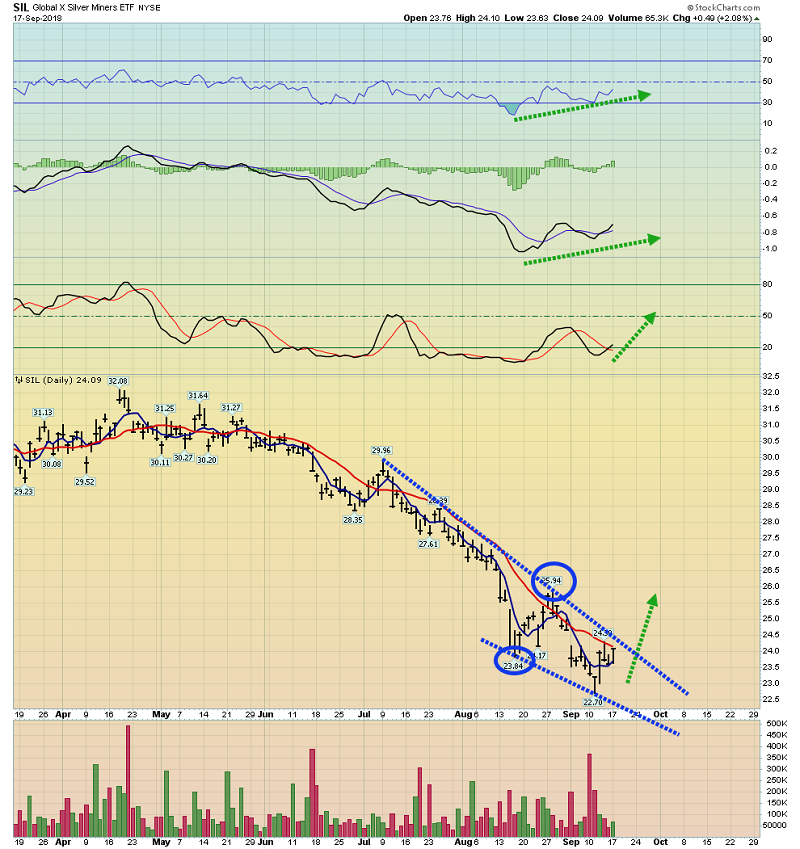The width and height of the screenshot is (800, 849).
Task: Click the Low 23.63 header value
Action: [x=526, y=18]
